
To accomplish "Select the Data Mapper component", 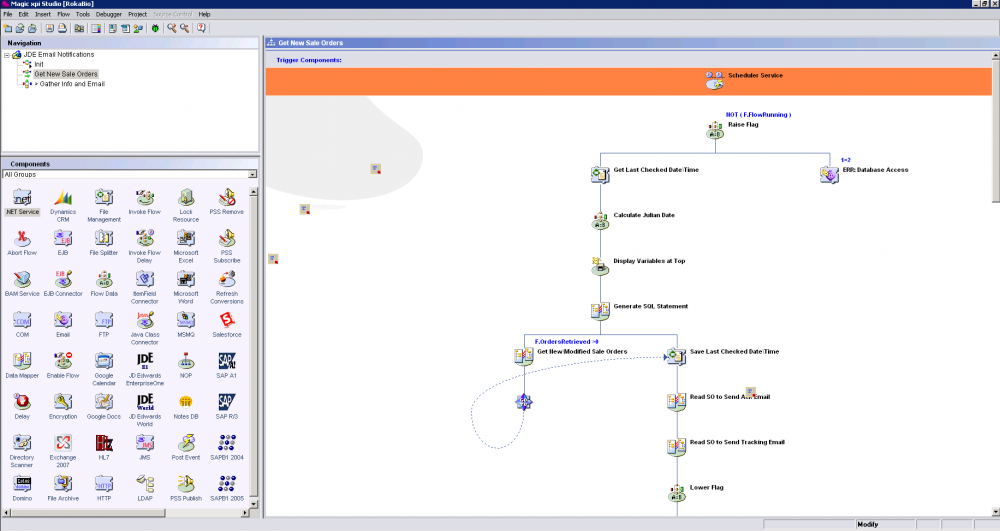I will click(x=22, y=366).
